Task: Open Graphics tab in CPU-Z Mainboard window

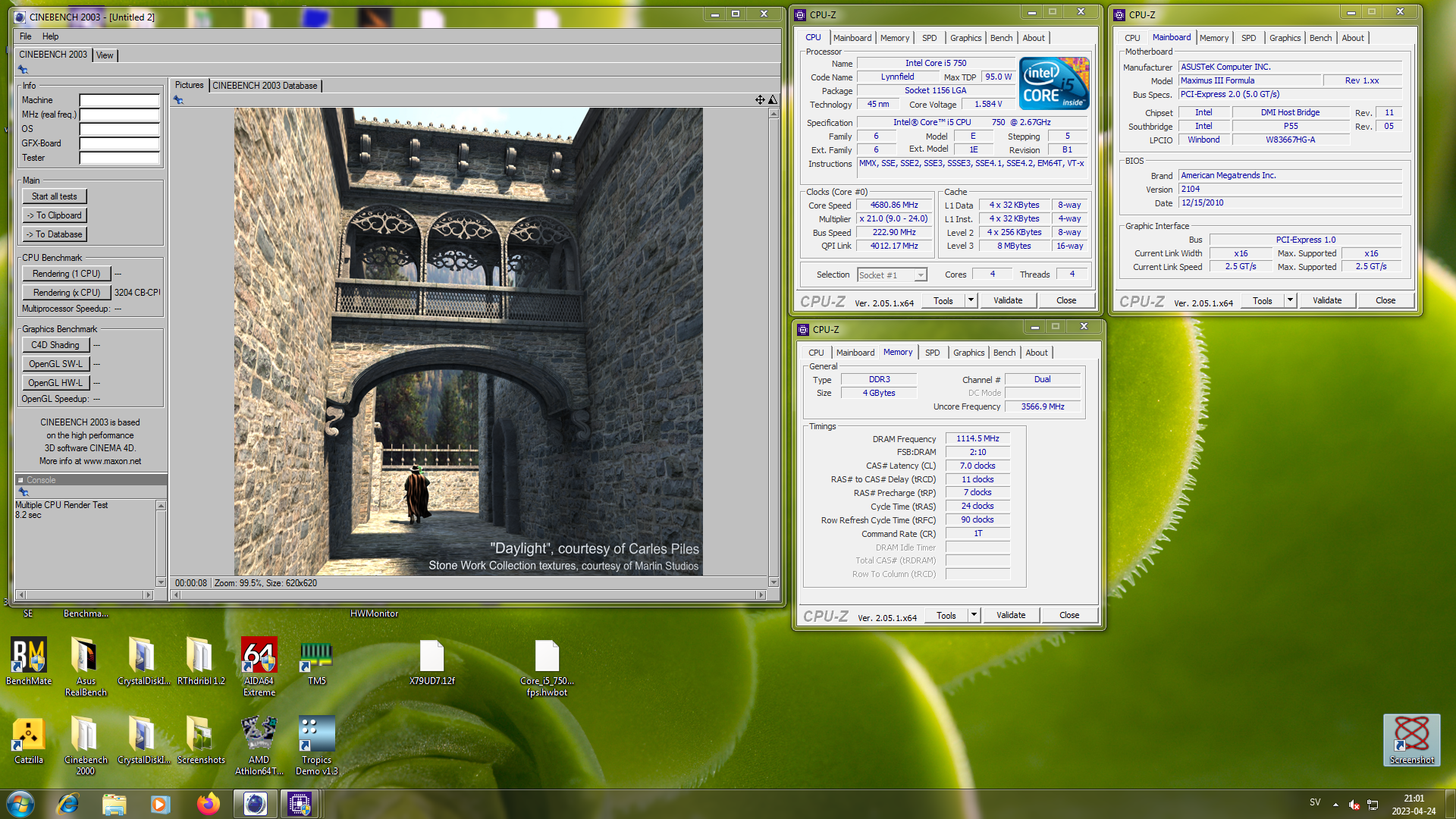Action: pos(1285,38)
